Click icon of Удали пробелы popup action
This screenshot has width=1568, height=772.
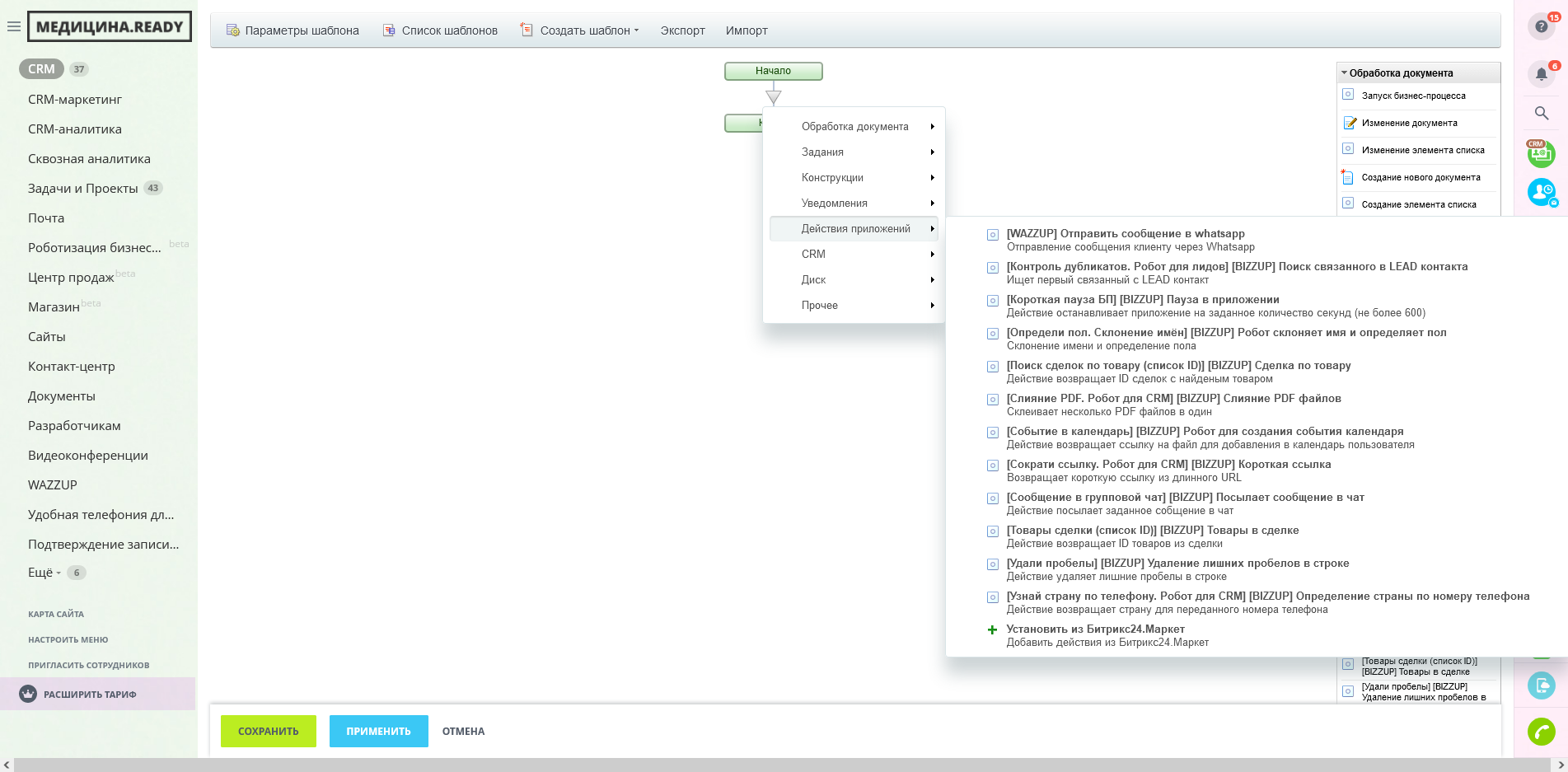(x=993, y=564)
